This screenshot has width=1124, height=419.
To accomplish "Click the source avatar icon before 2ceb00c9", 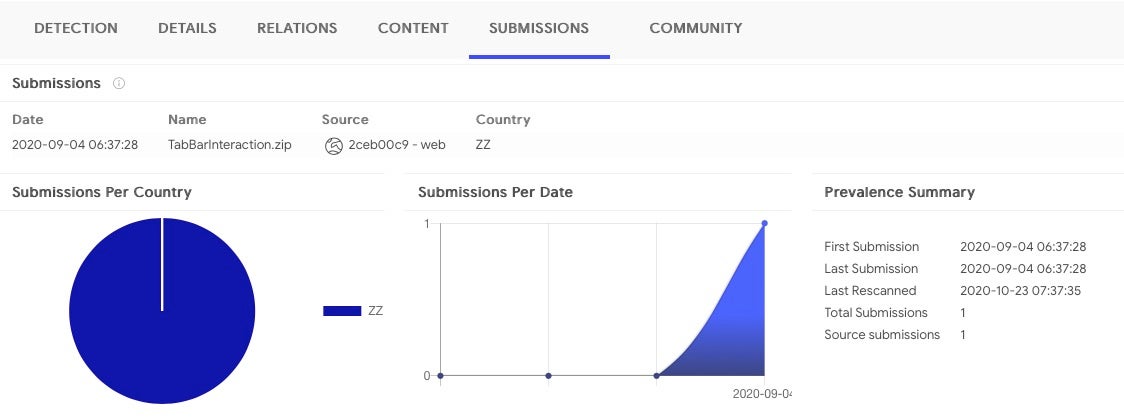I will coord(334,145).
